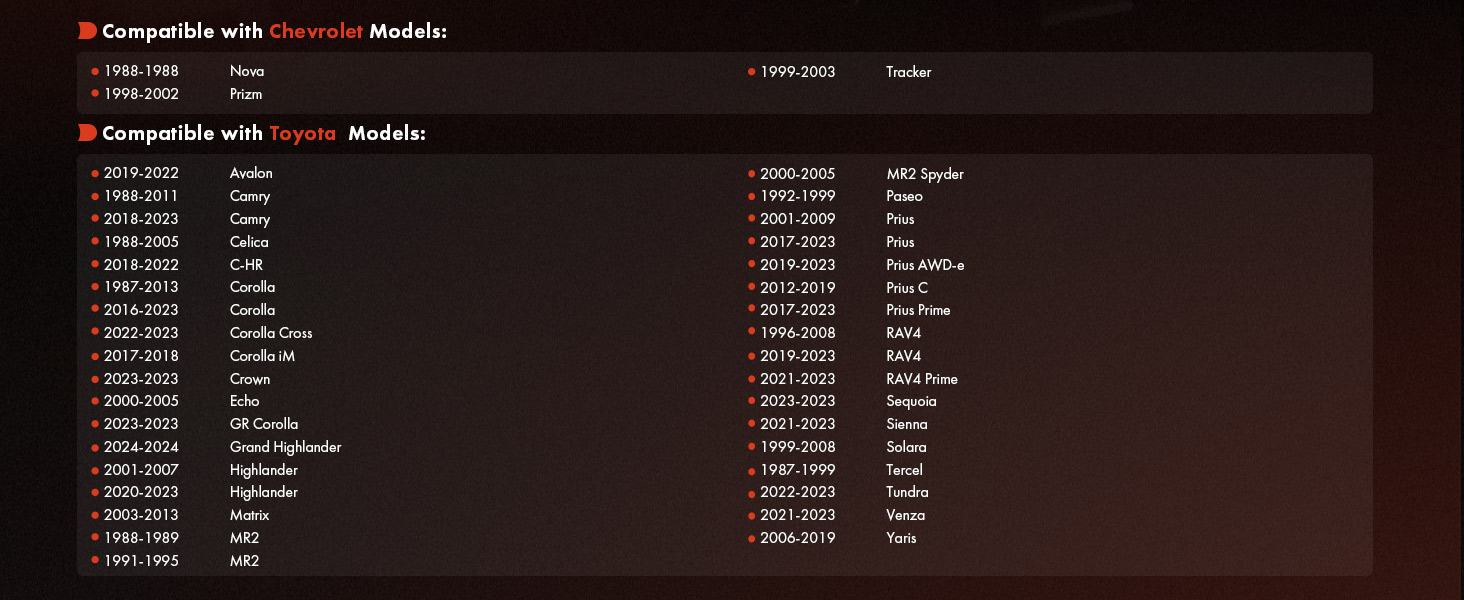The width and height of the screenshot is (1464, 600).
Task: Click the red bullet next to 1988-1988 Nova
Action: 95,72
